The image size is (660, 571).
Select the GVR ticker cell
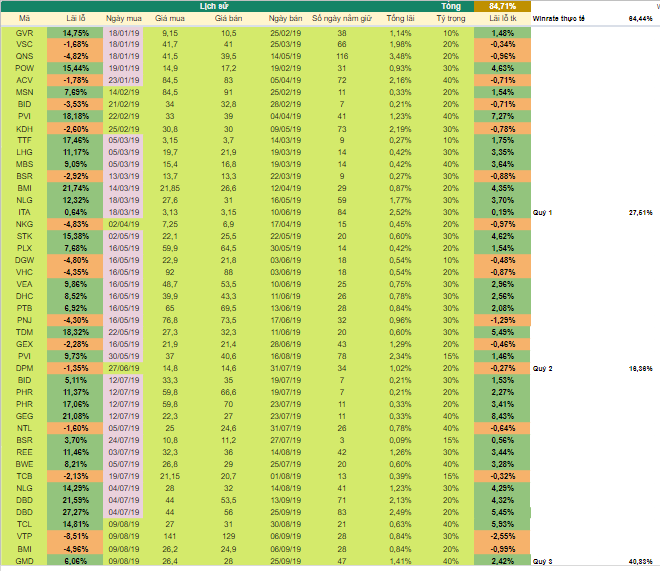tap(24, 33)
